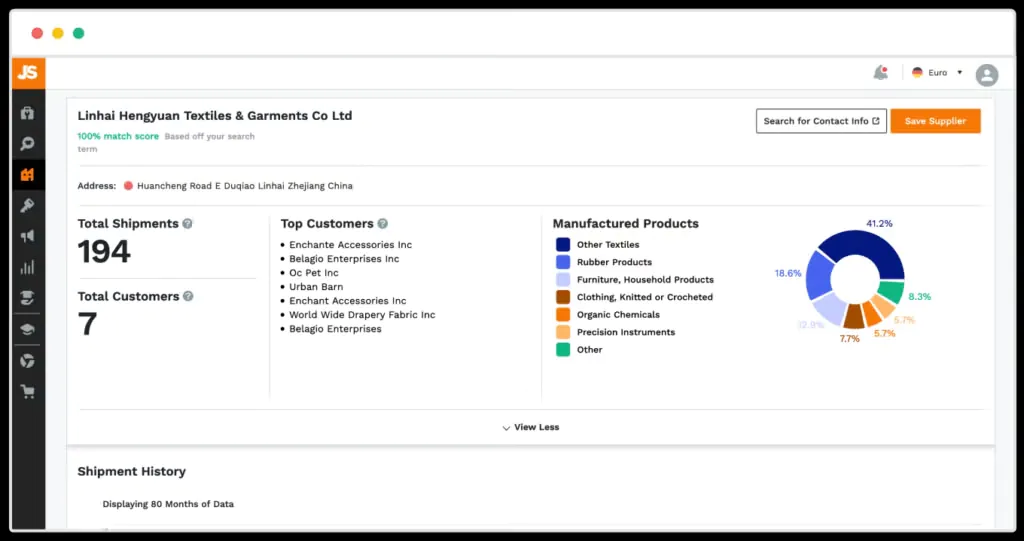Click the dark blue 41.2% donut segment
Viewport: 1024px width, 541px height.
870,245
